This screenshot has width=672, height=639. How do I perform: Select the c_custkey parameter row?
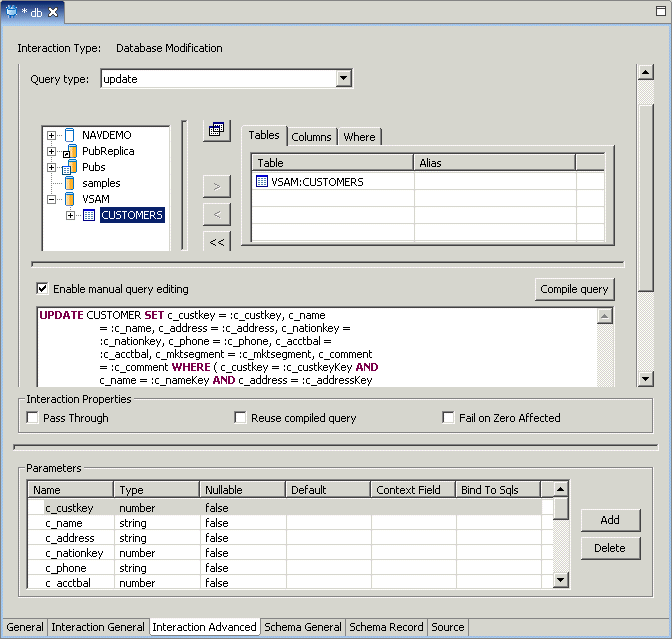(290, 508)
